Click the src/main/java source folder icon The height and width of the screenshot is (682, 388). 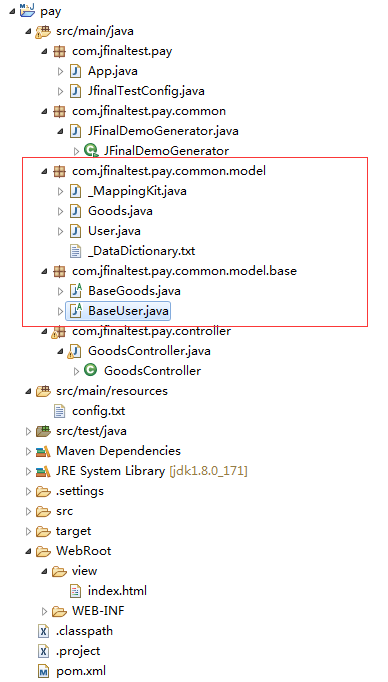coord(43,31)
